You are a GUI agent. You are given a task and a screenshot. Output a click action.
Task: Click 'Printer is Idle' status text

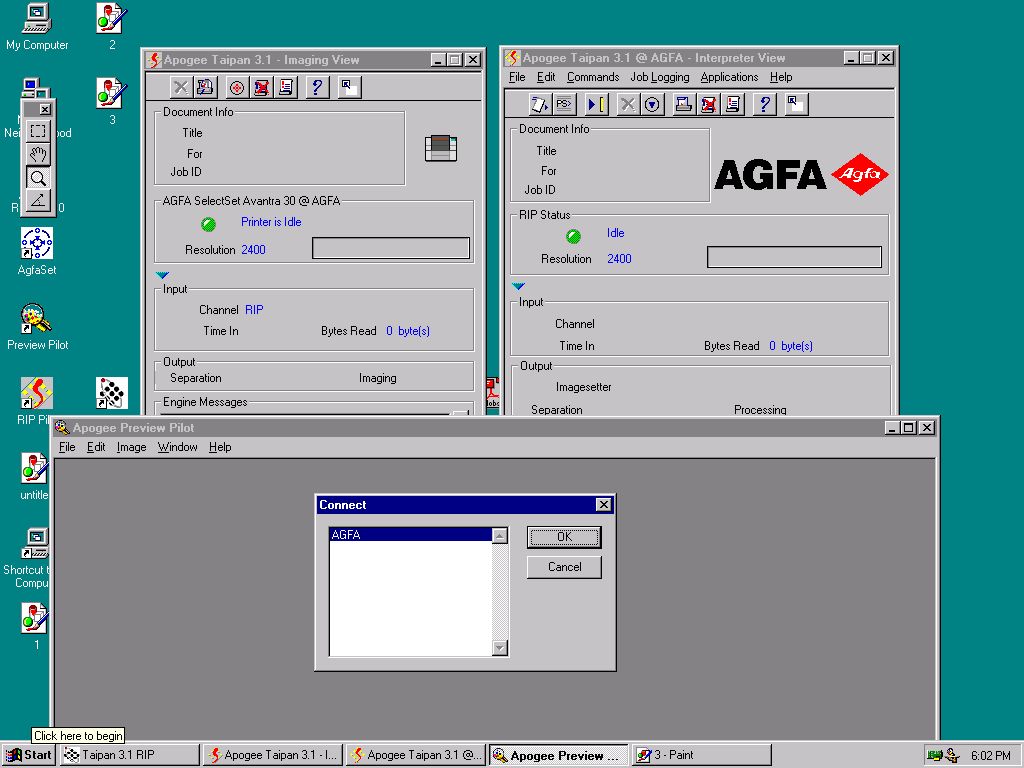(x=271, y=222)
